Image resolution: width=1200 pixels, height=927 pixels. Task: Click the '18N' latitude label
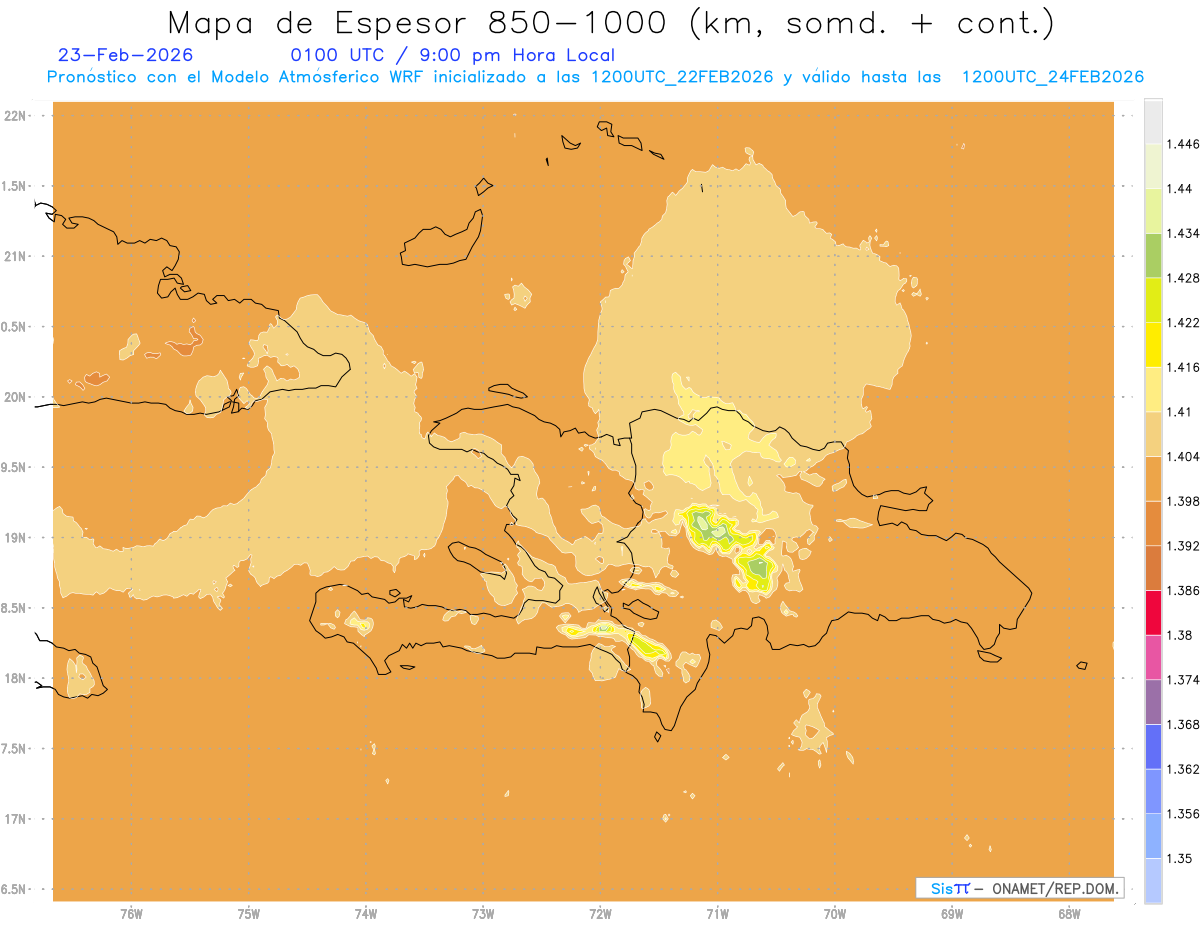point(14,678)
